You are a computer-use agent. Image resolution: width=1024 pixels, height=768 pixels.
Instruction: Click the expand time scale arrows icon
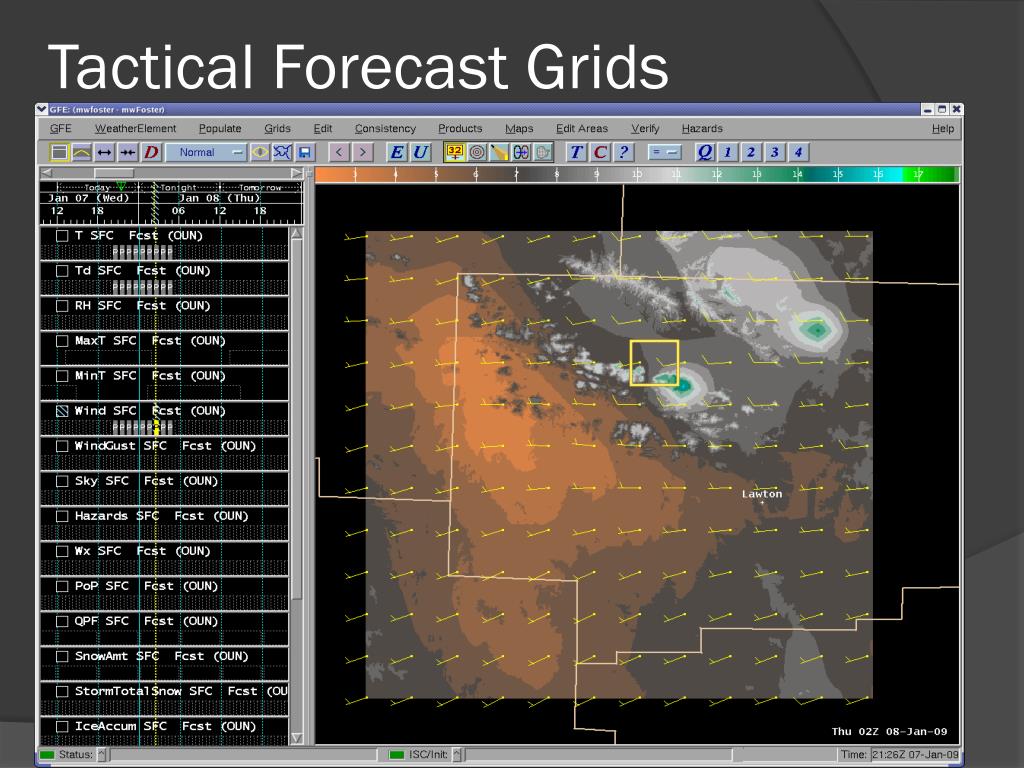(x=104, y=152)
